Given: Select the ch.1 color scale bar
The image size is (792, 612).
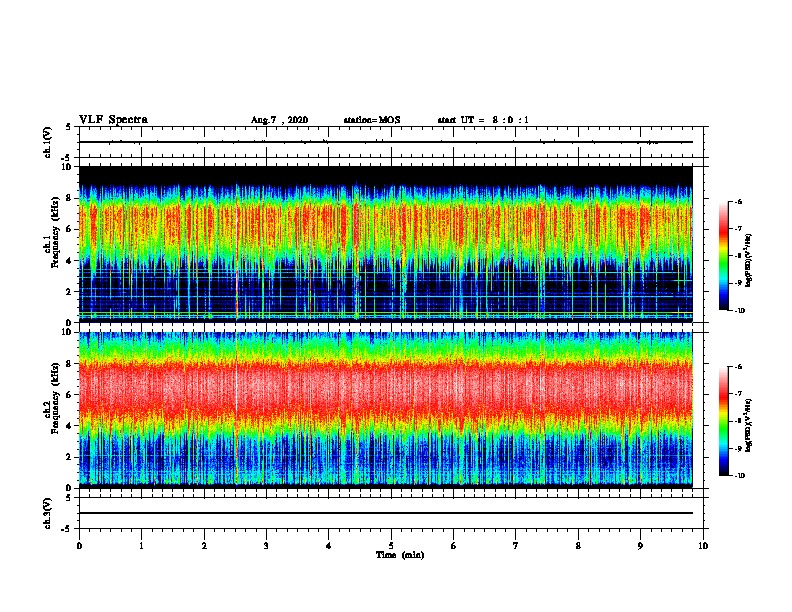Looking at the screenshot, I should coord(724,256).
